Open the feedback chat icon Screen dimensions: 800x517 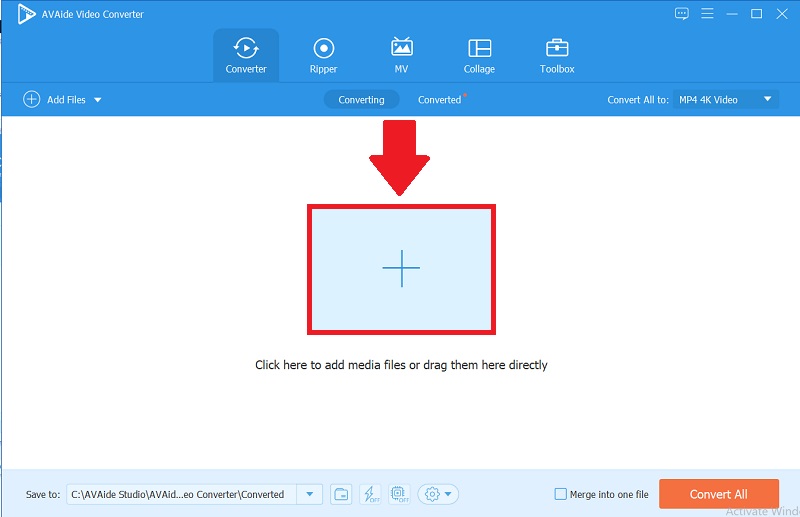point(682,14)
